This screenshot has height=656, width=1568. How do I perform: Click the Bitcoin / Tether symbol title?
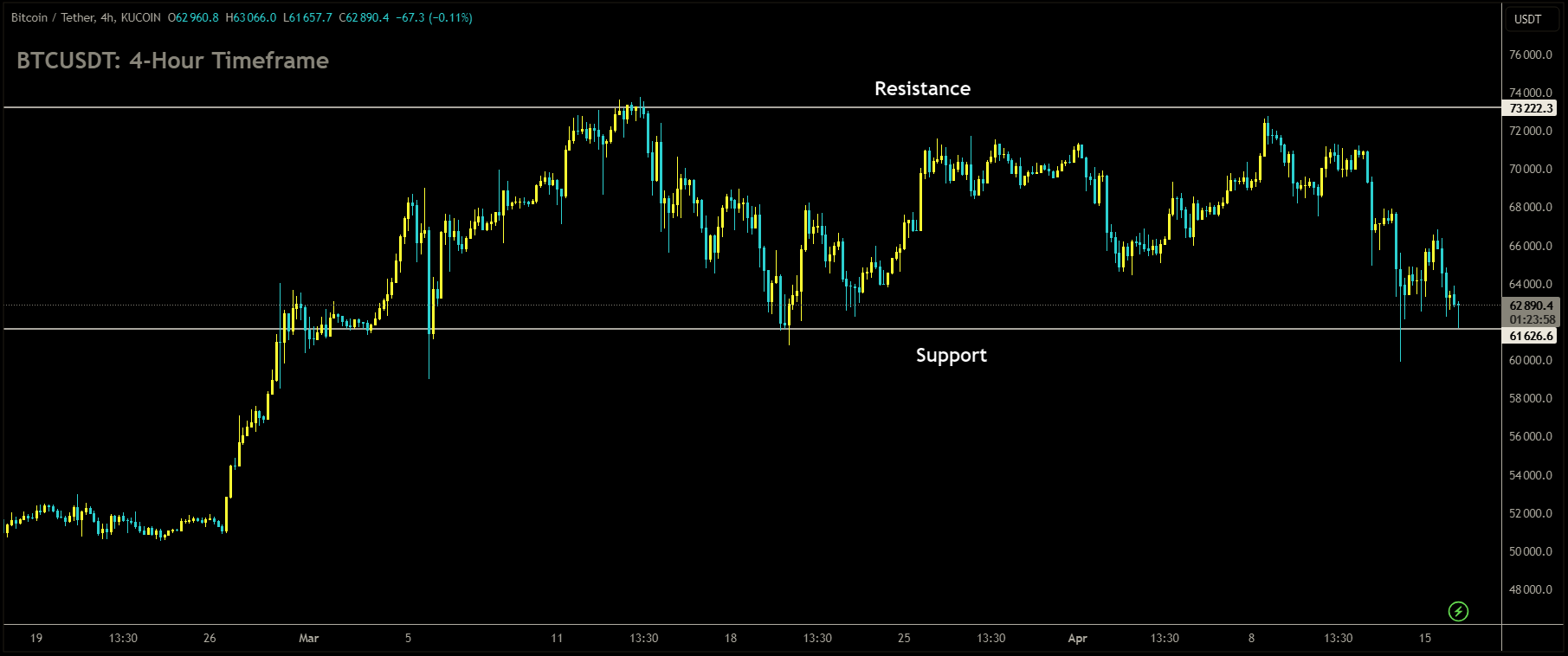pos(86,17)
